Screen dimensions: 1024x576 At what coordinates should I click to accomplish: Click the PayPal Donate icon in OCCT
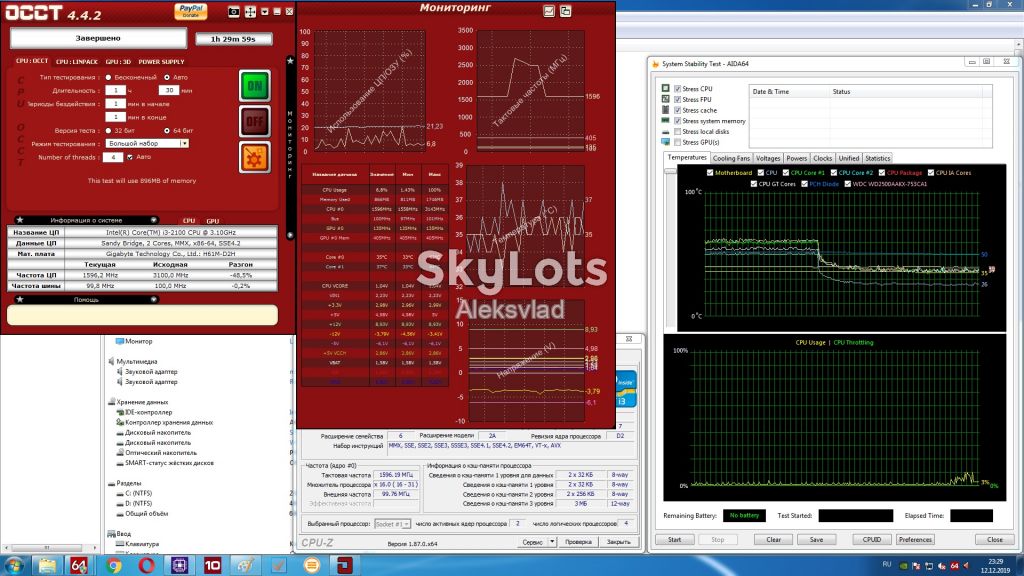click(191, 11)
